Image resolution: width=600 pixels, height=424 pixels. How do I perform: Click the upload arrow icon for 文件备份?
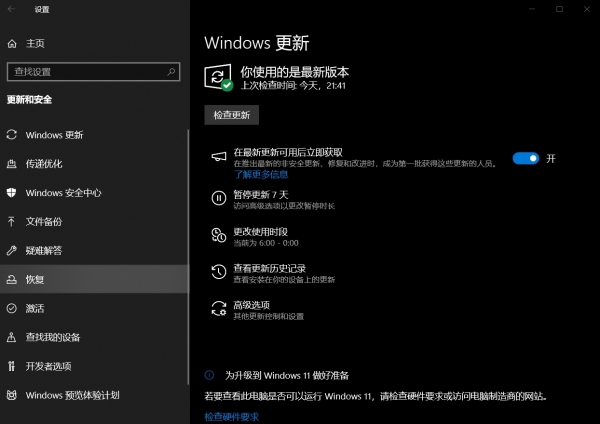11,222
